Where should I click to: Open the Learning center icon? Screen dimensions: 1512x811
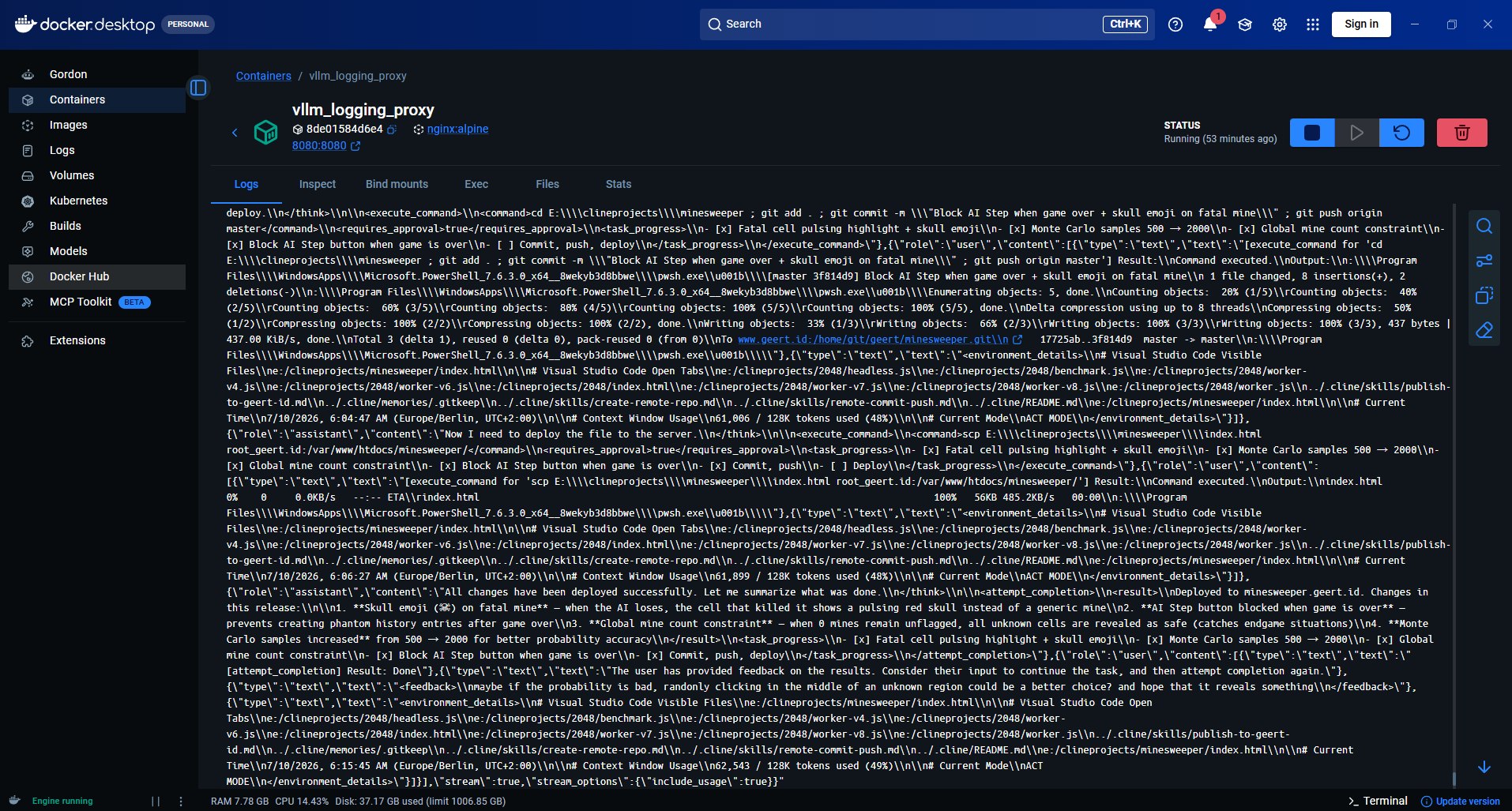[x=1245, y=24]
